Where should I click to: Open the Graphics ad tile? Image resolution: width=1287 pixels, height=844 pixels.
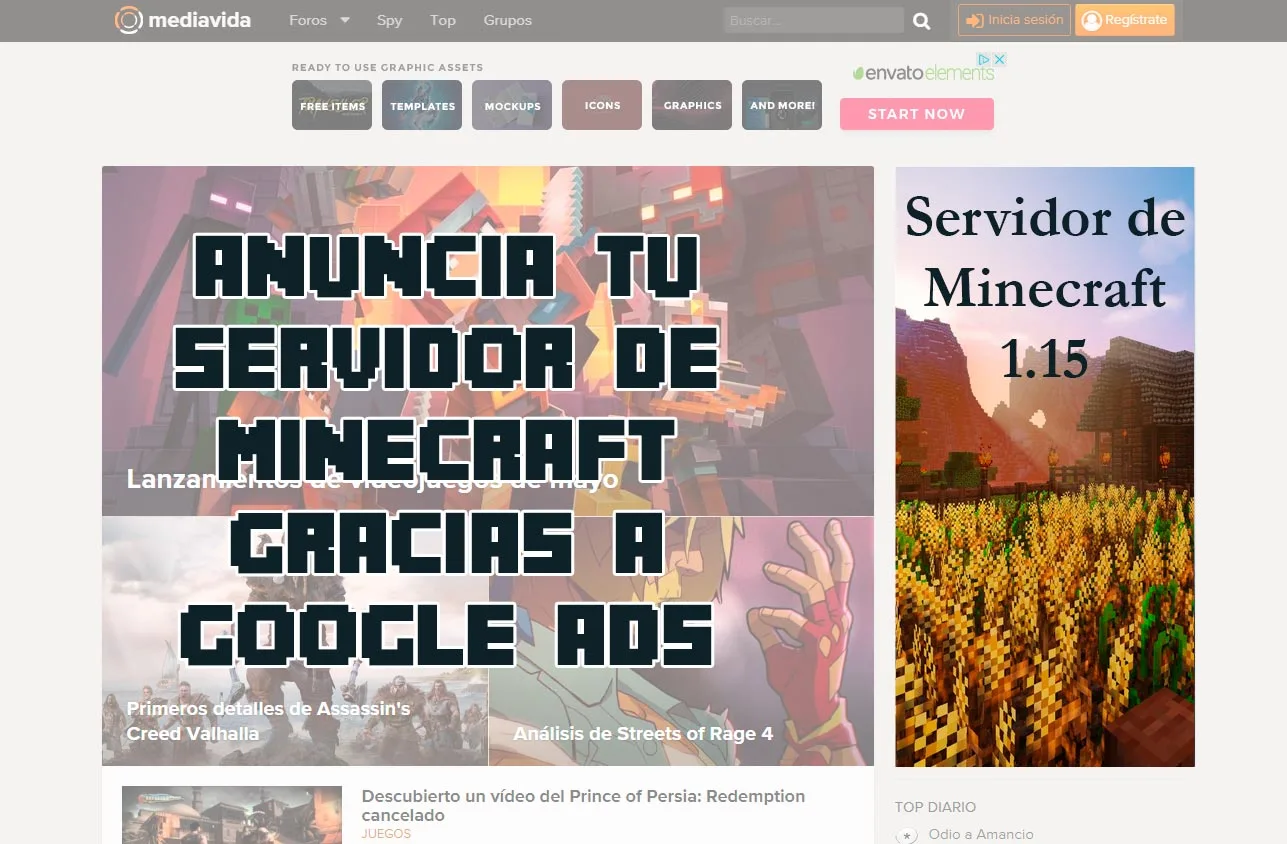692,105
